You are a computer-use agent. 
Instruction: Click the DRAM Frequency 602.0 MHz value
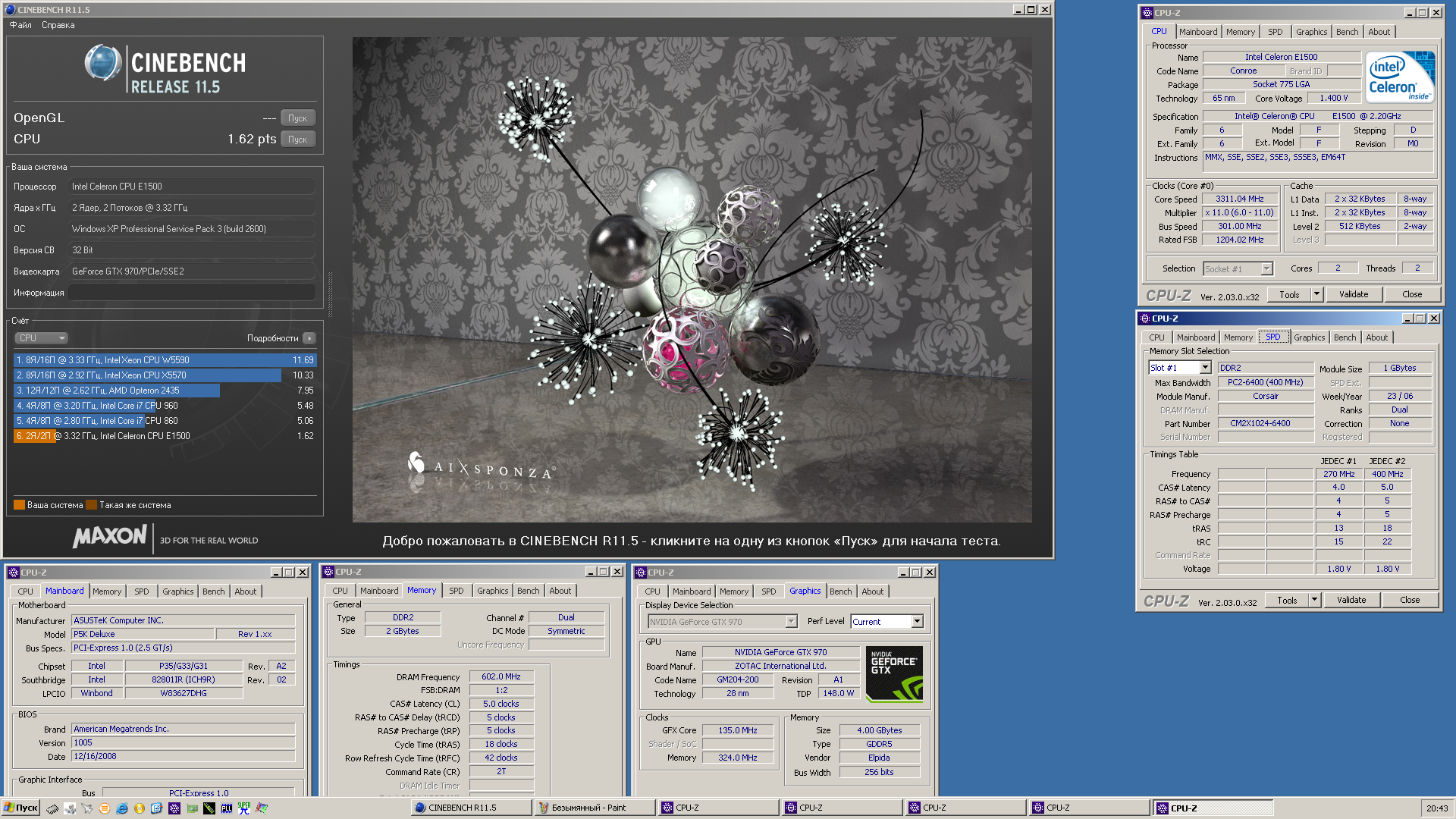(501, 676)
